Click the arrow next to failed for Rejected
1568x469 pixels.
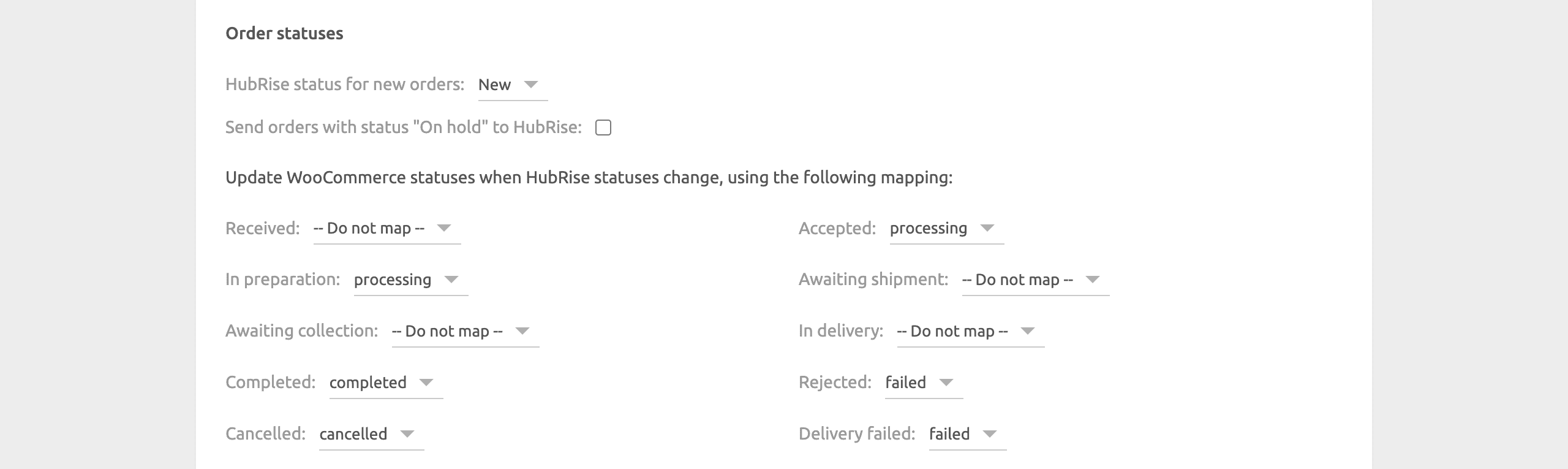coord(948,382)
